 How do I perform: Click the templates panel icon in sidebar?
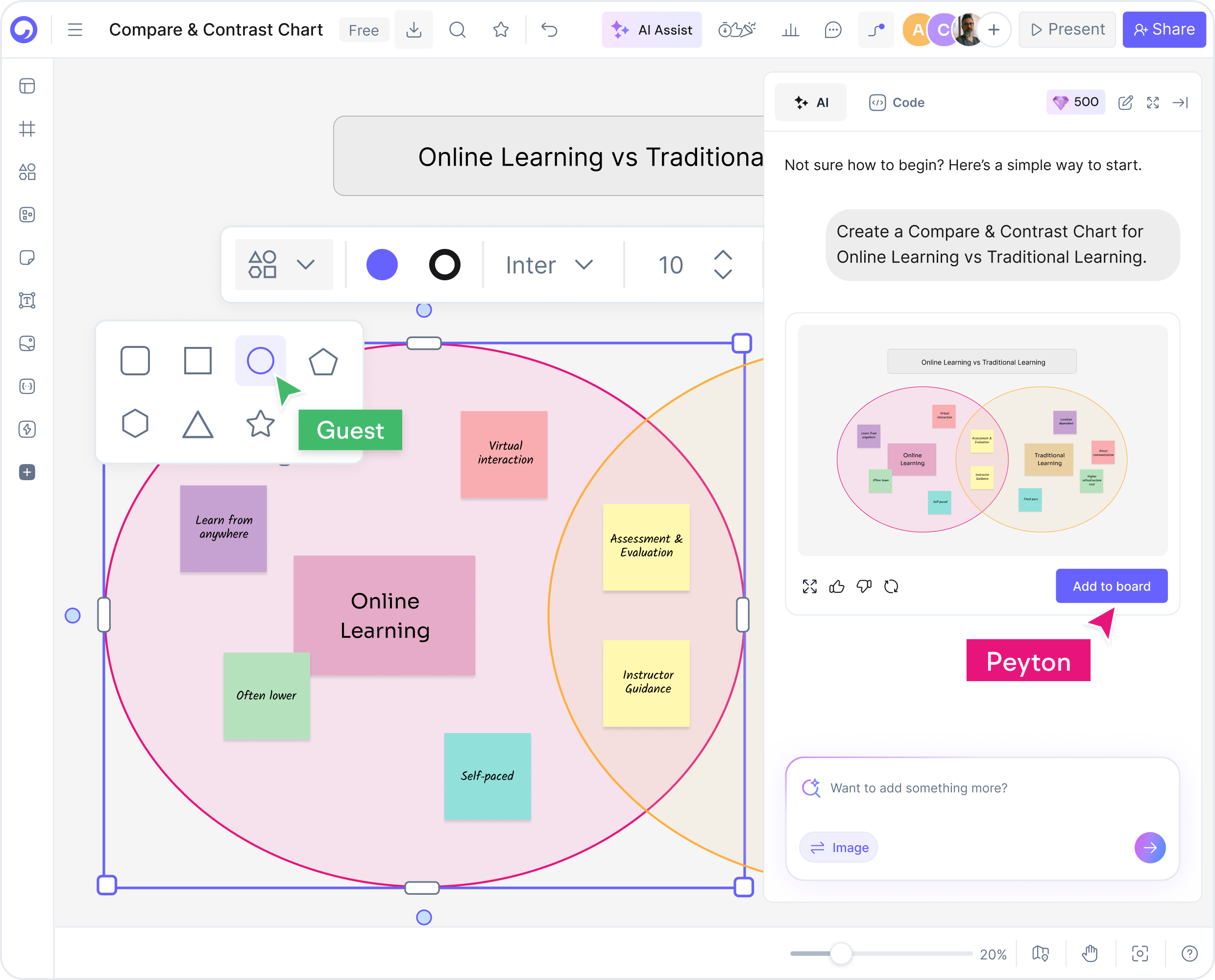point(27,86)
